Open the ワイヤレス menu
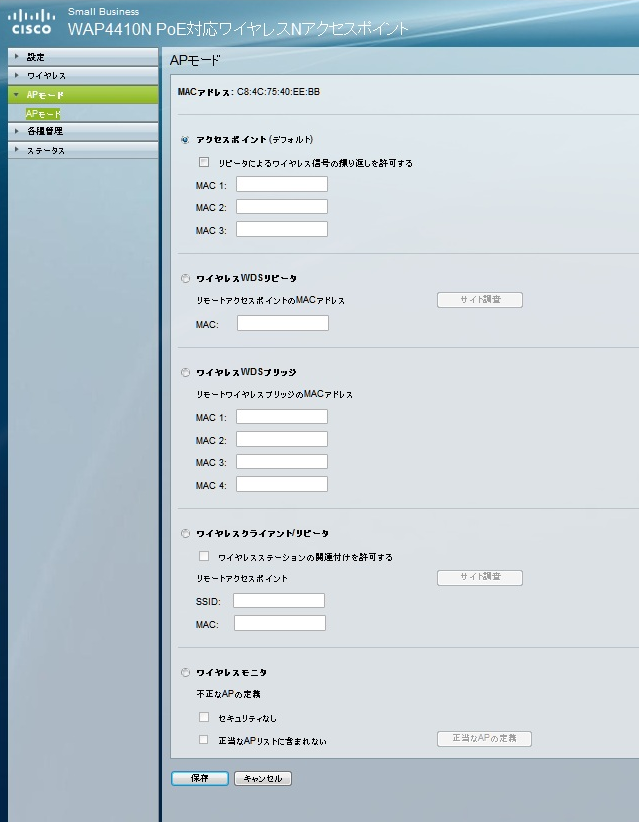The width and height of the screenshot is (639, 822). [83, 75]
